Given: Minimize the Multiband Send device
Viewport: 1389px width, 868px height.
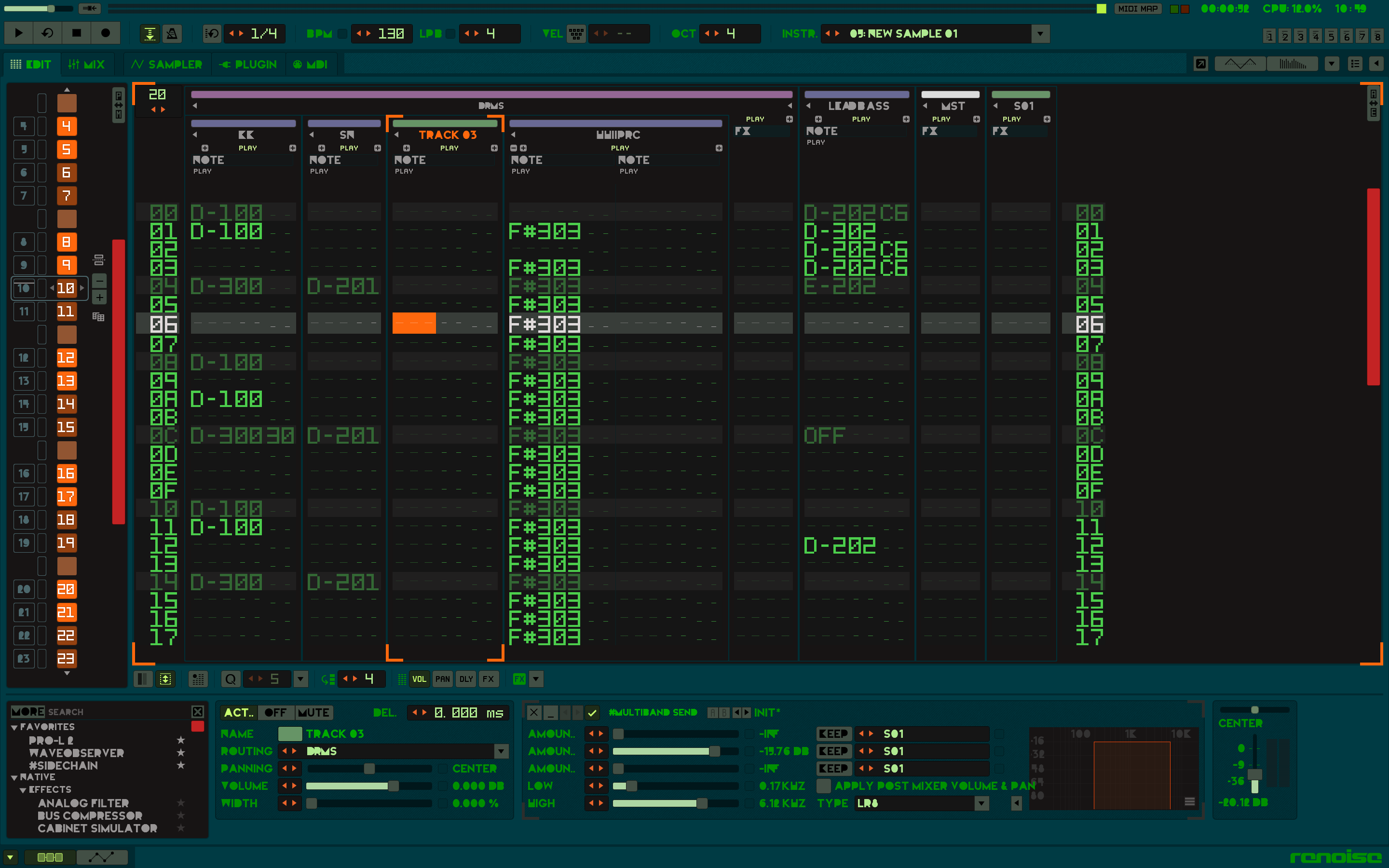Looking at the screenshot, I should 550,712.
